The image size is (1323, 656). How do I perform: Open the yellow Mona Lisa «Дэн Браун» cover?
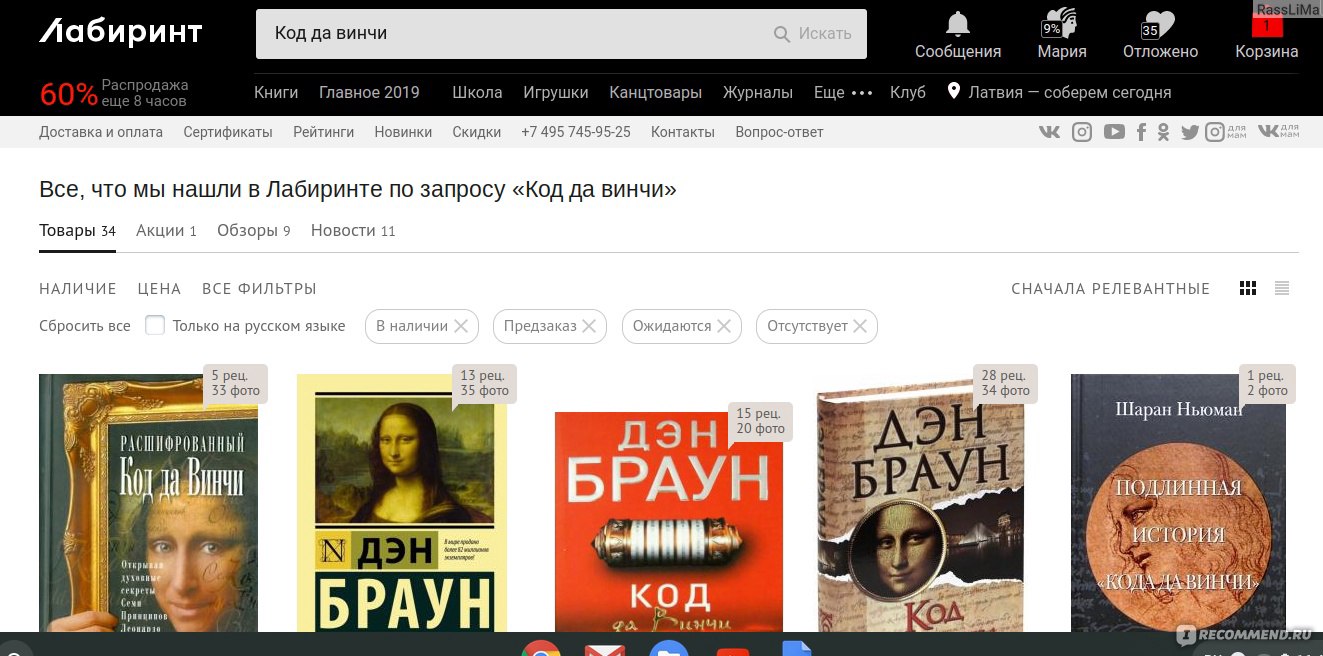[402, 503]
